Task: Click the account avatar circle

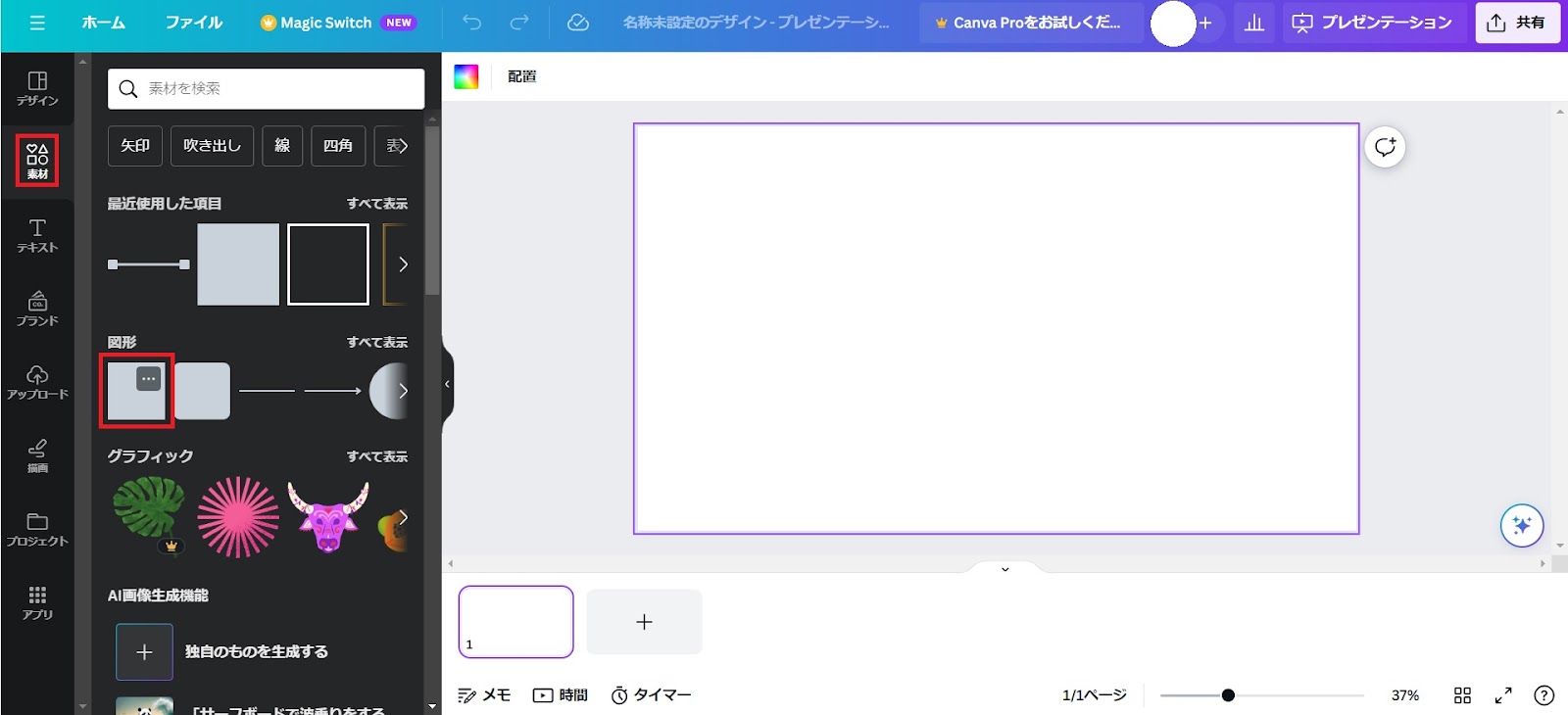Action: tap(1173, 23)
